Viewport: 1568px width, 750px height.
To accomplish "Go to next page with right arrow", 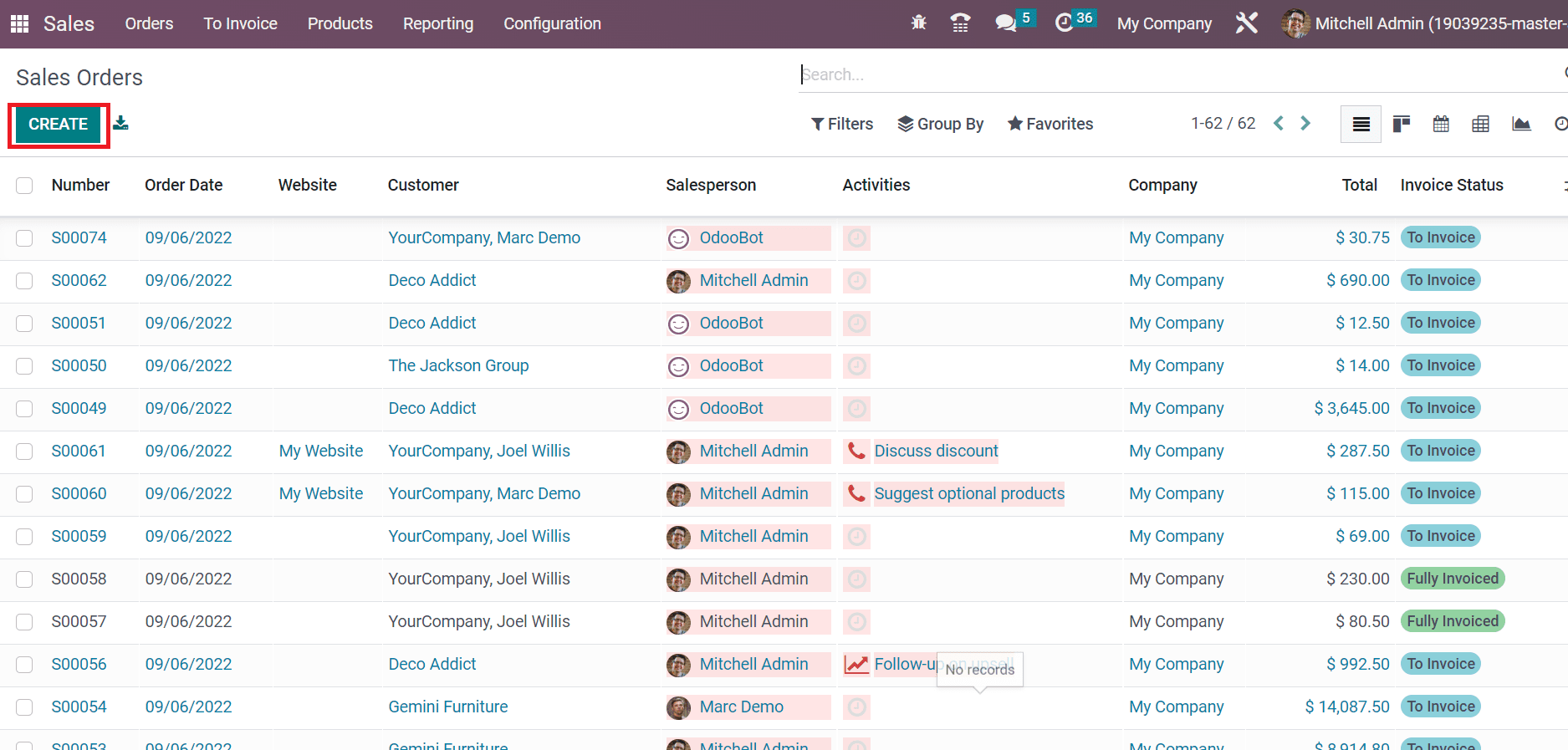I will click(1305, 124).
